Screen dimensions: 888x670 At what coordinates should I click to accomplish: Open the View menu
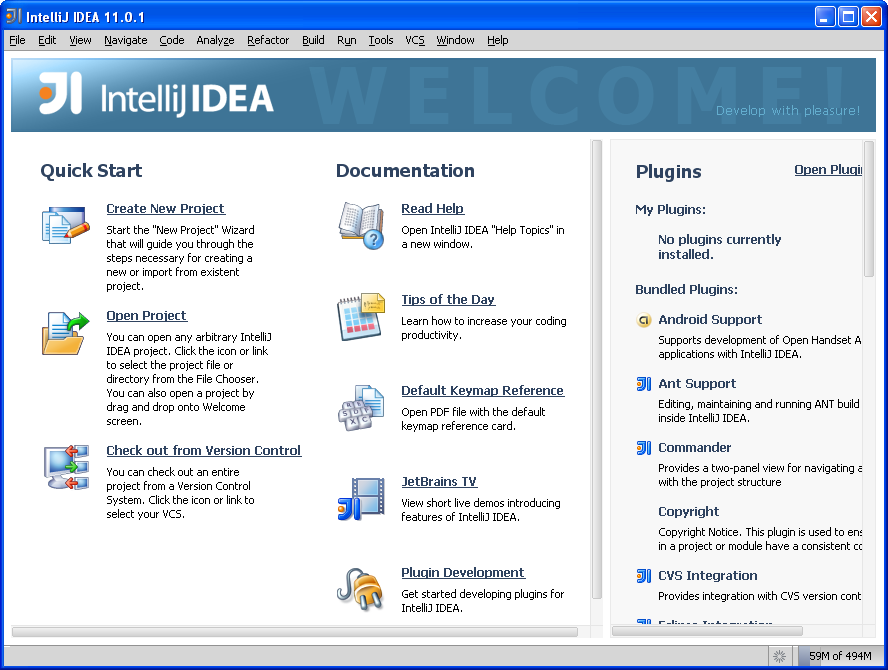80,40
